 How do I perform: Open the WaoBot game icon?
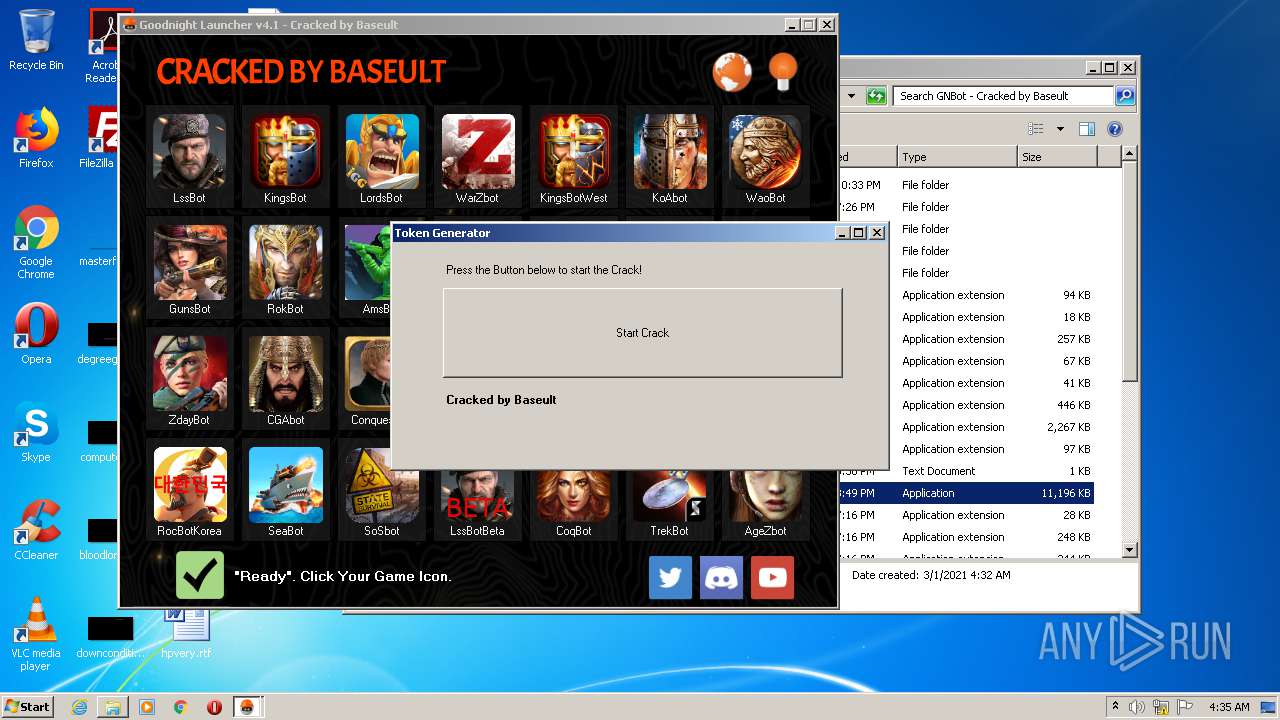pyautogui.click(x=766, y=152)
